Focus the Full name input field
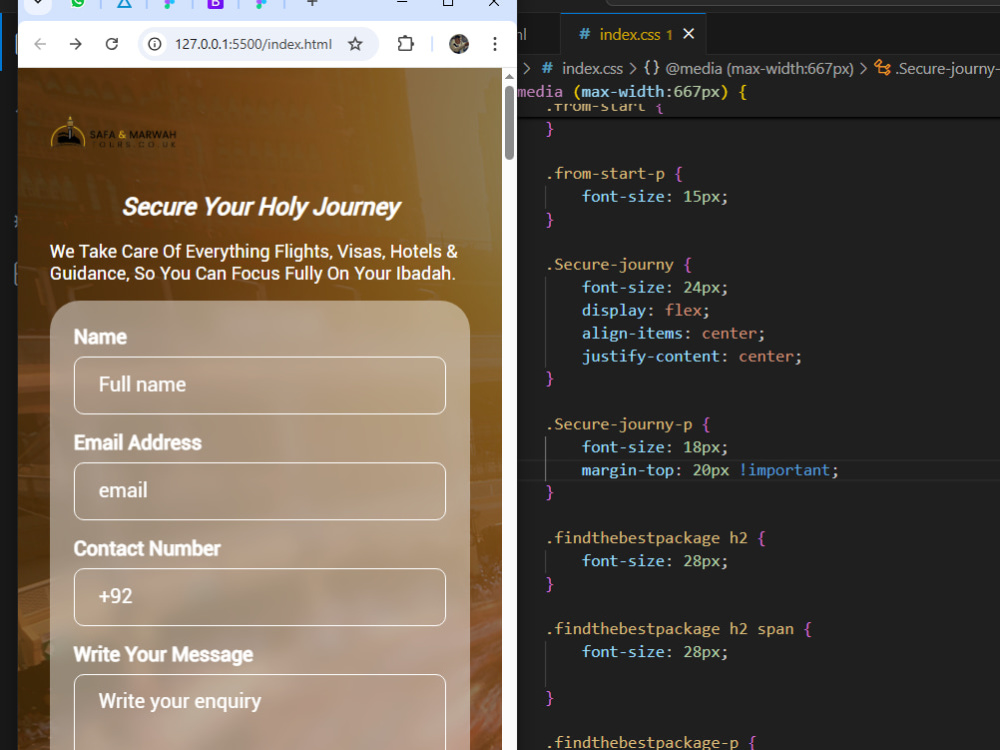 pos(260,385)
